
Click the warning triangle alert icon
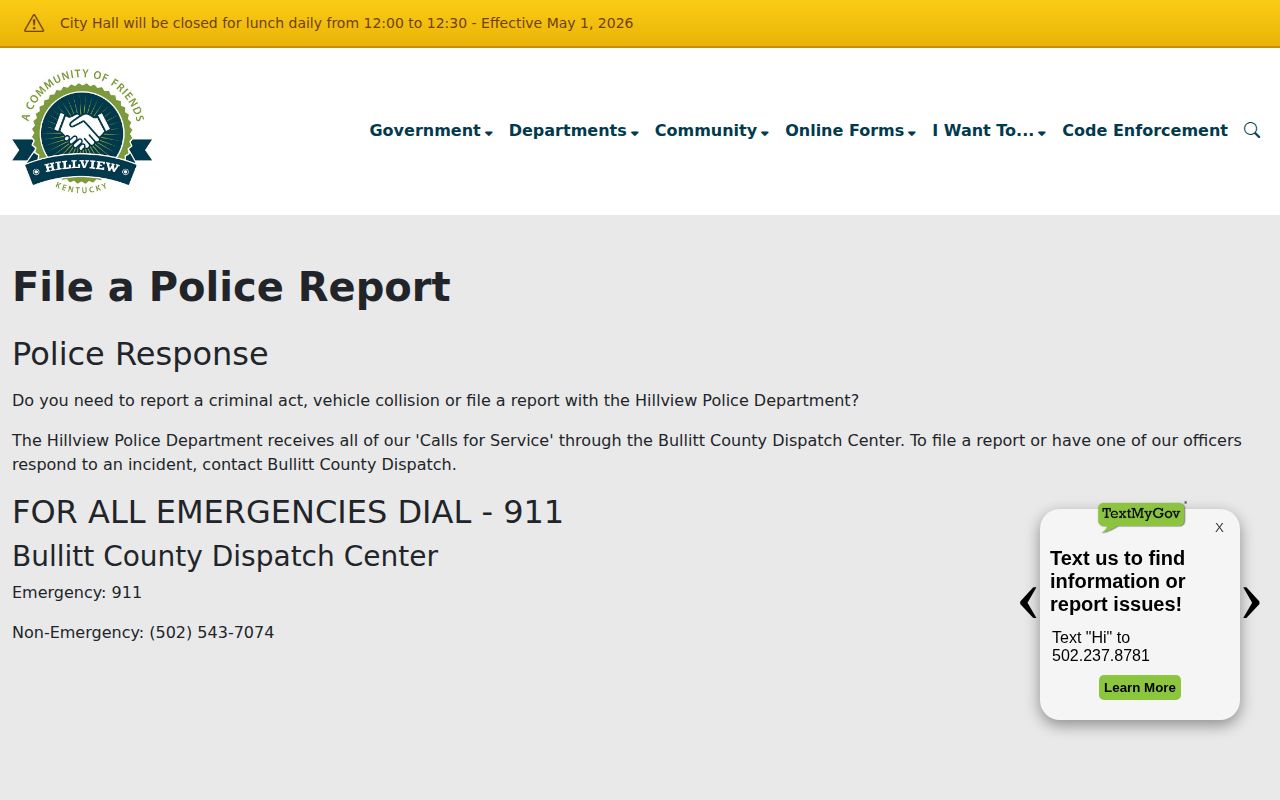(34, 23)
